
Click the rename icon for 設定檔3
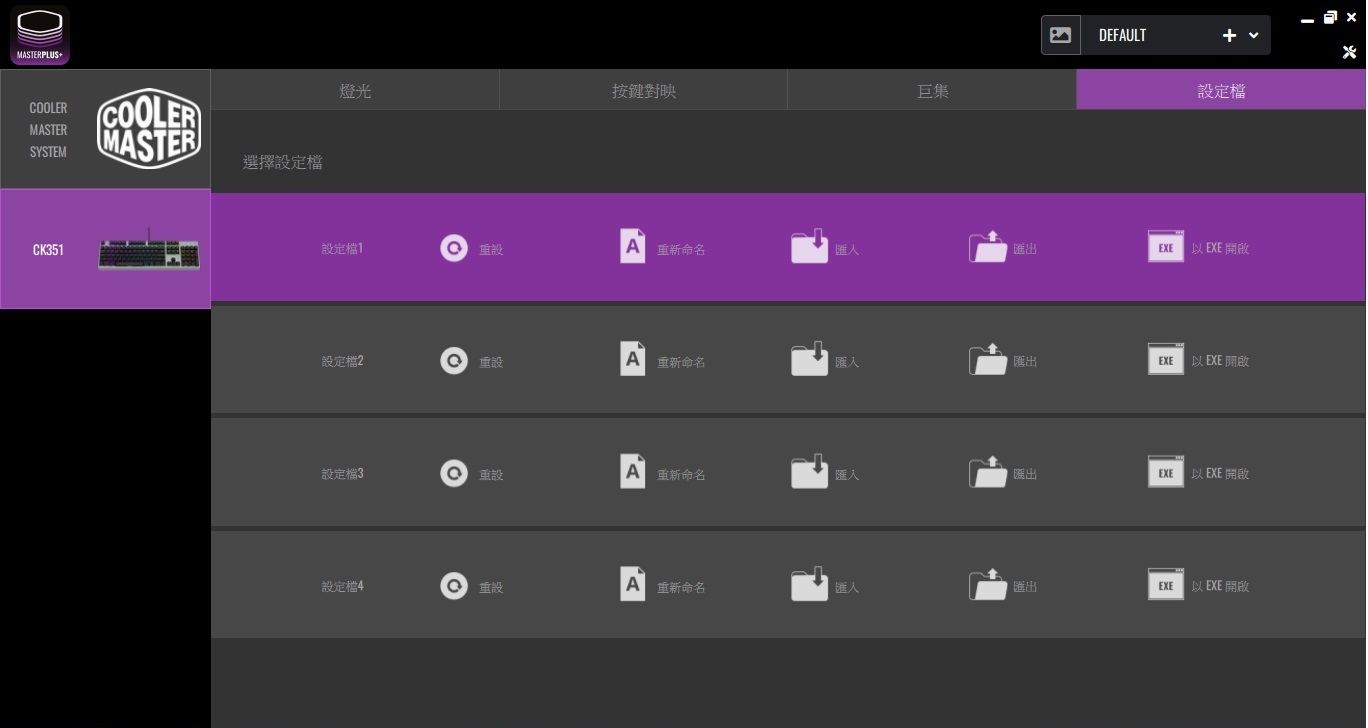pos(632,472)
